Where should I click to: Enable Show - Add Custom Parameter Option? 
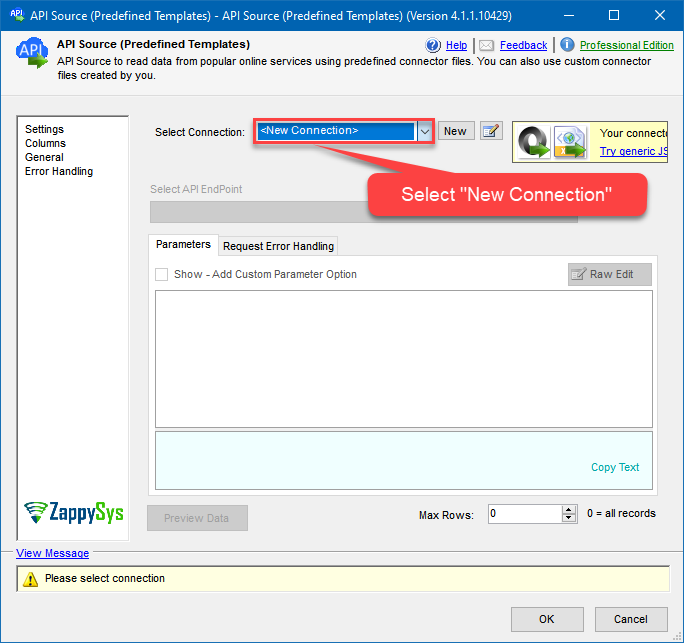click(162, 274)
